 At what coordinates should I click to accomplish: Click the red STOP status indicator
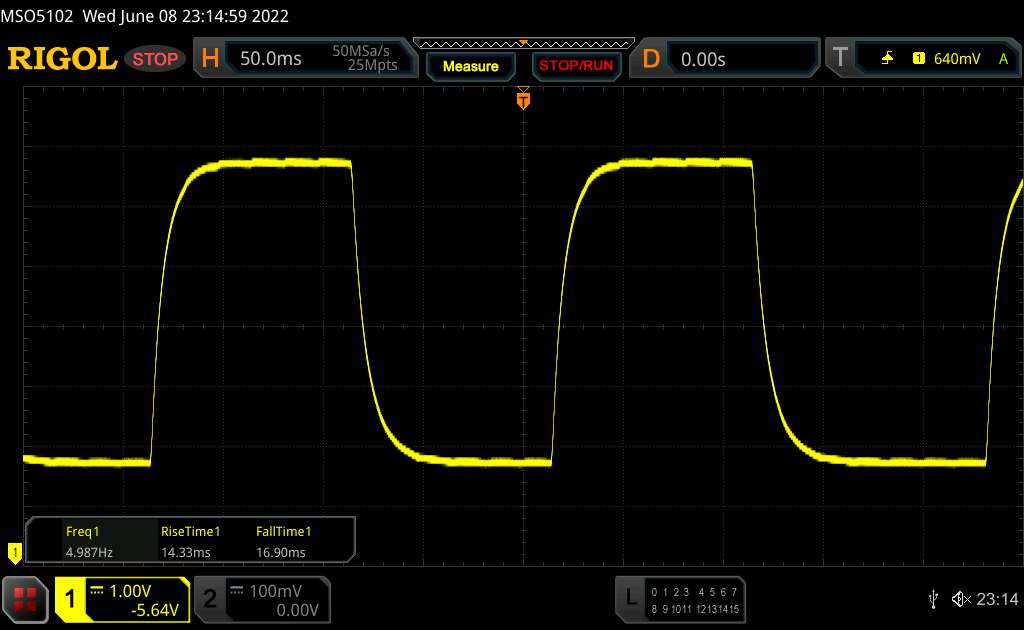click(x=156, y=59)
